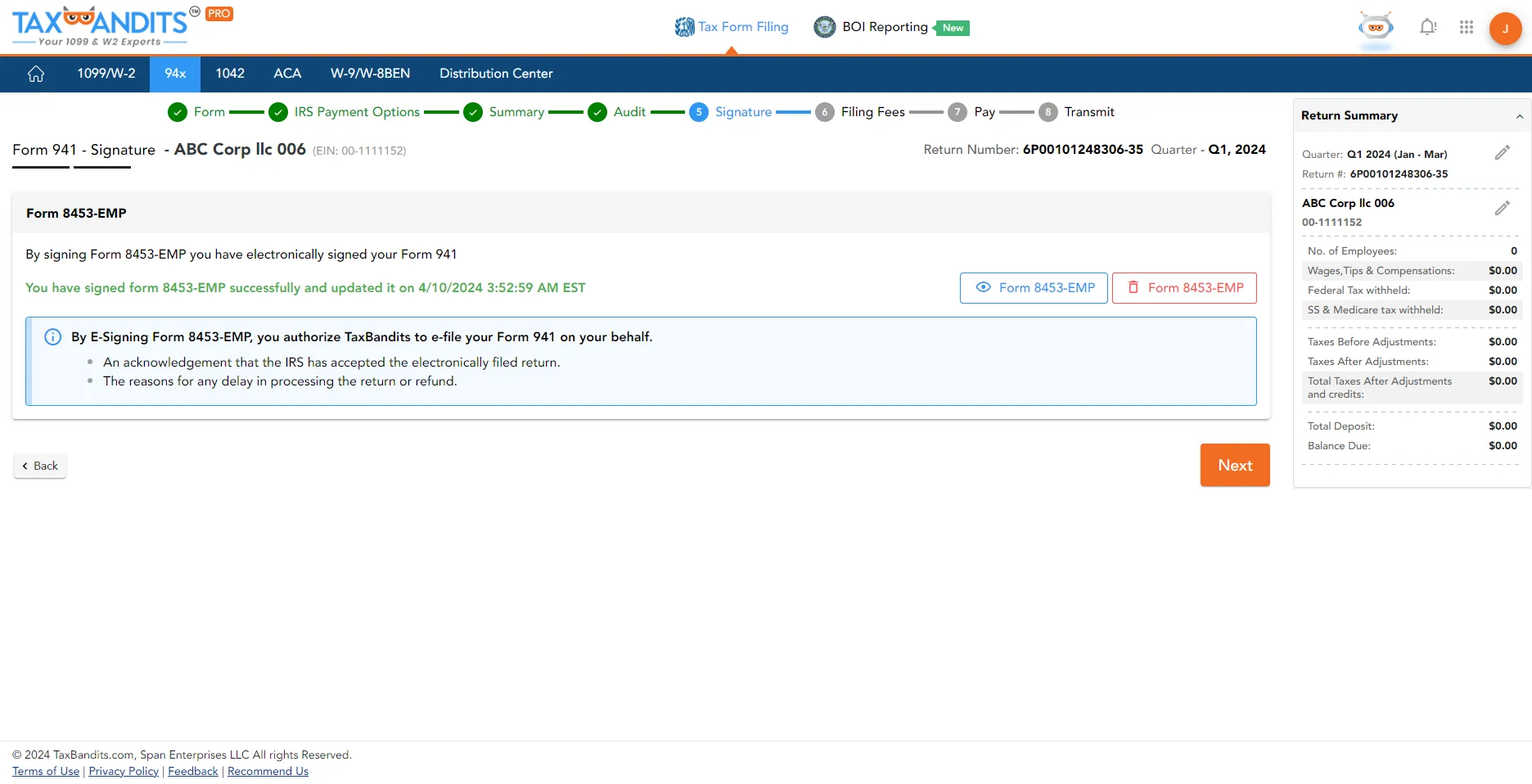Open the Distribution Center menu
The width and height of the screenshot is (1532, 784).
click(496, 74)
